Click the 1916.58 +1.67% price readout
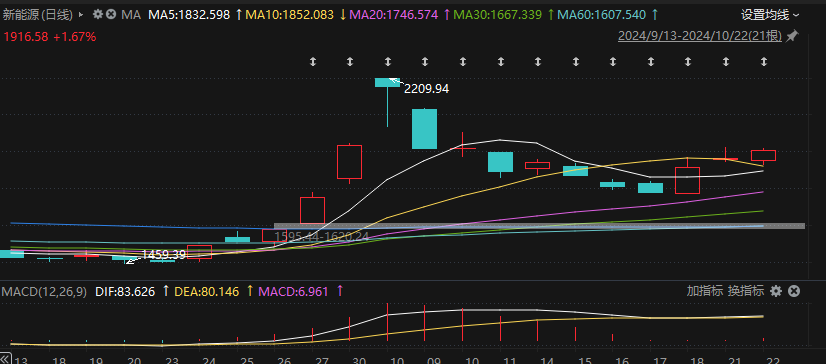826x364 pixels. 50,37
